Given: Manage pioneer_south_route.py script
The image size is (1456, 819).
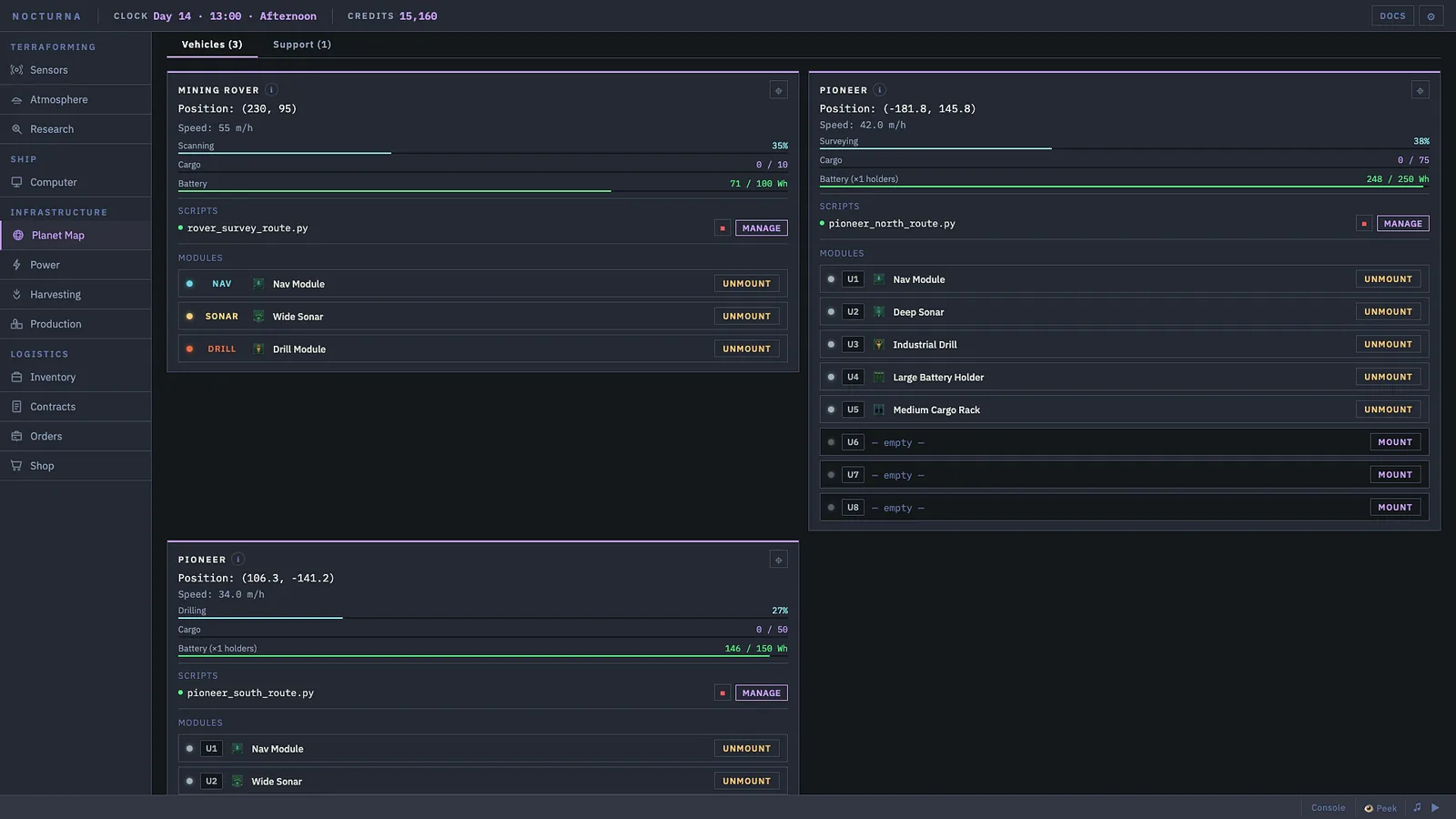Looking at the screenshot, I should tap(762, 693).
